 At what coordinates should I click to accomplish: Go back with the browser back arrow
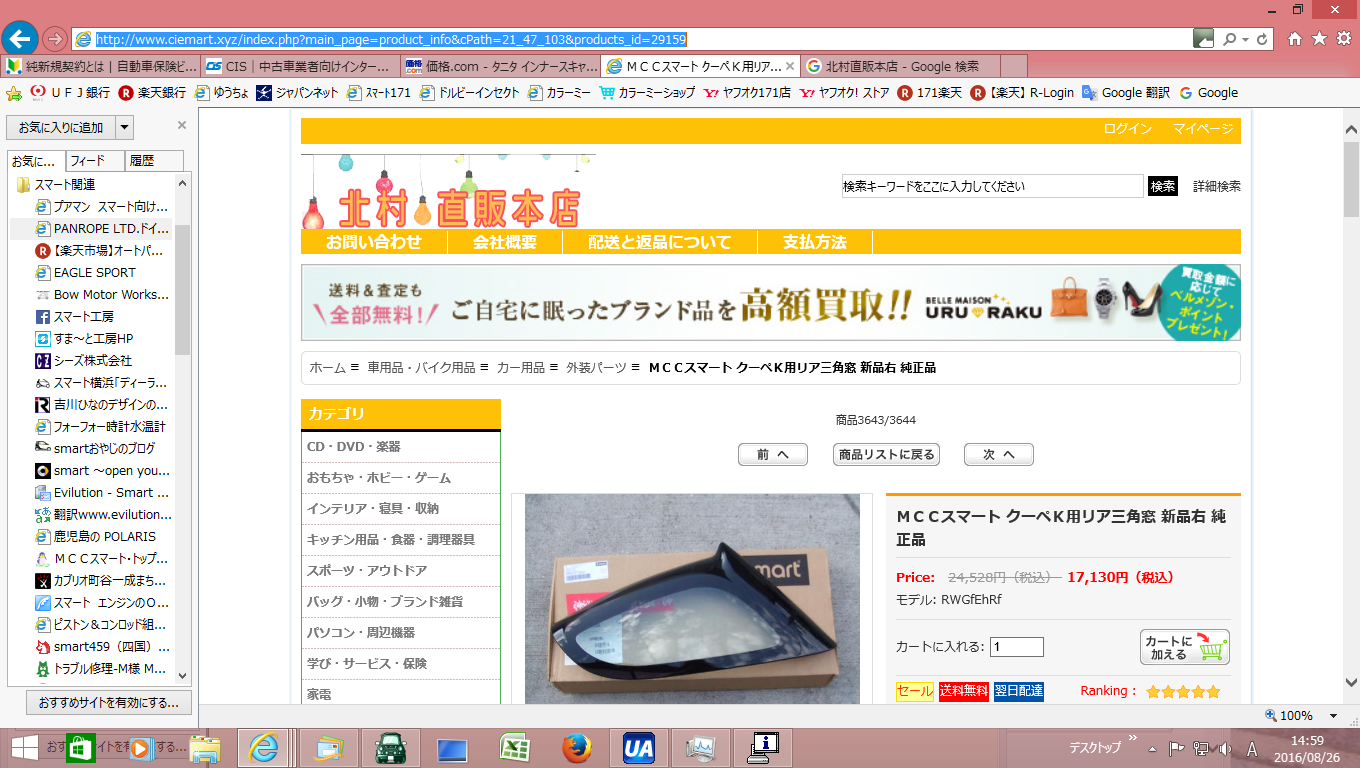[21, 39]
